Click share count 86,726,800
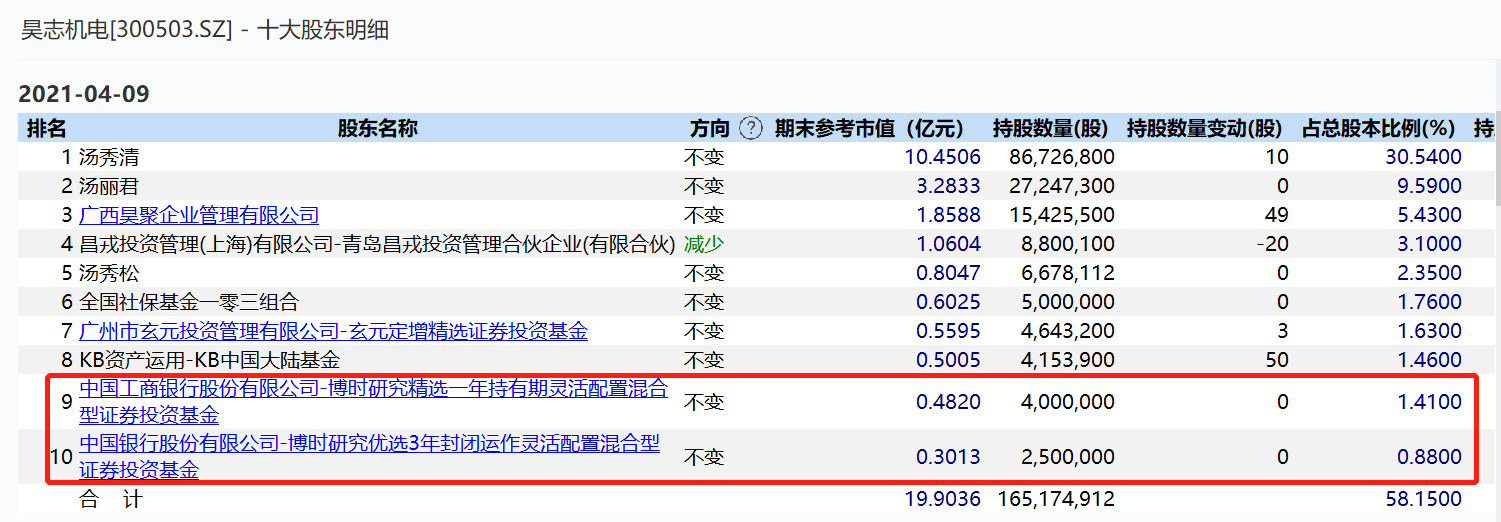Screen dimensions: 1501x522 click(x=1062, y=157)
